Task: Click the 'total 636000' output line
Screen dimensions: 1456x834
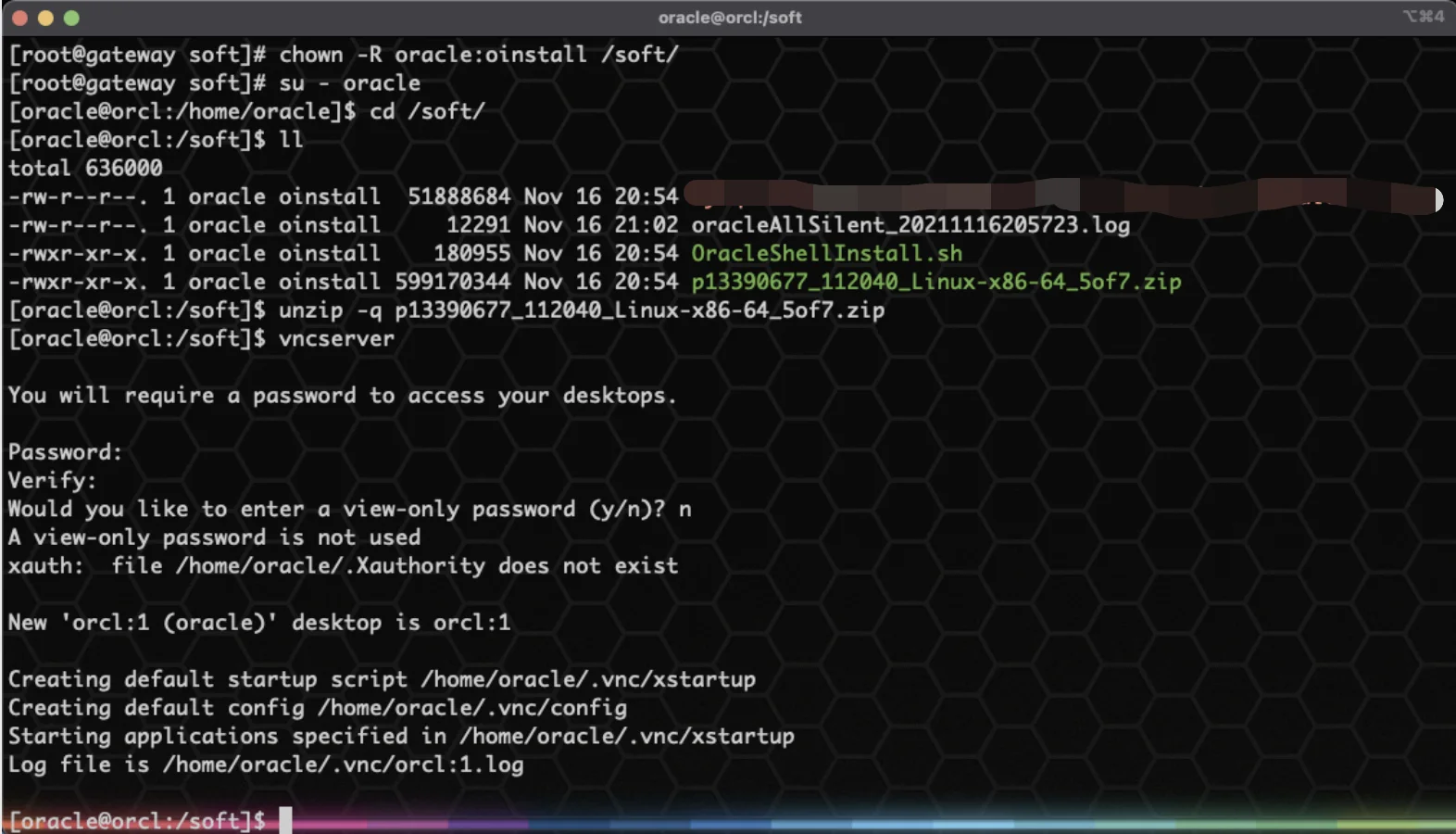Action: click(85, 169)
